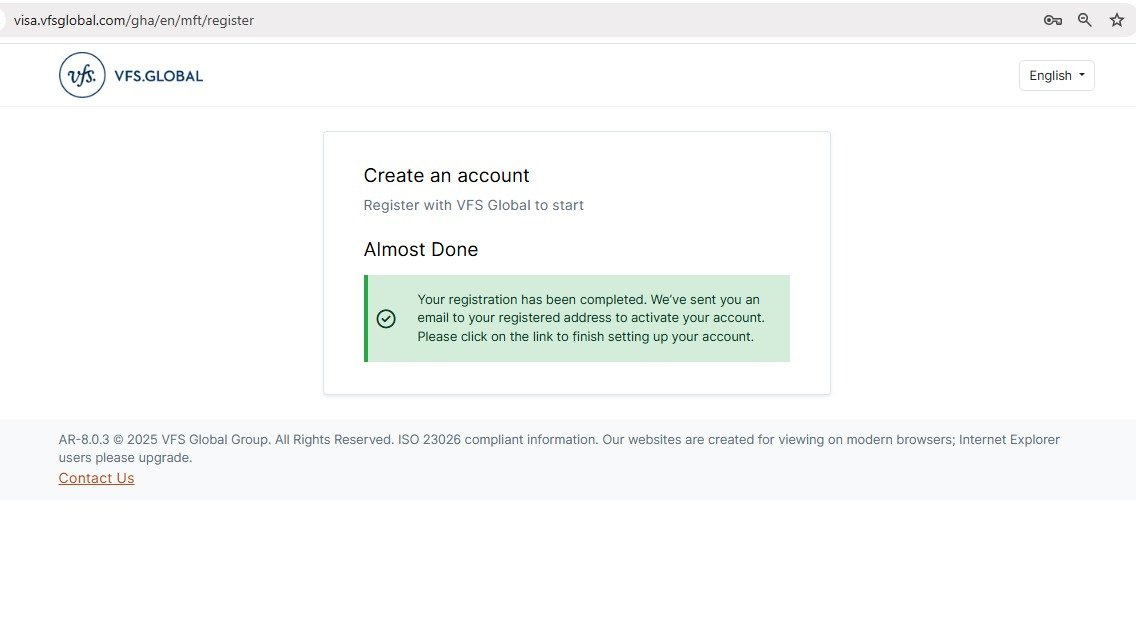Click the green accent bar of the banner

366,318
